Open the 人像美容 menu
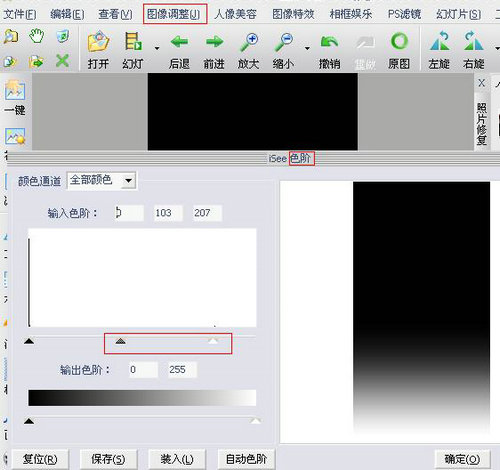Image resolution: width=500 pixels, height=470 pixels. tap(235, 14)
